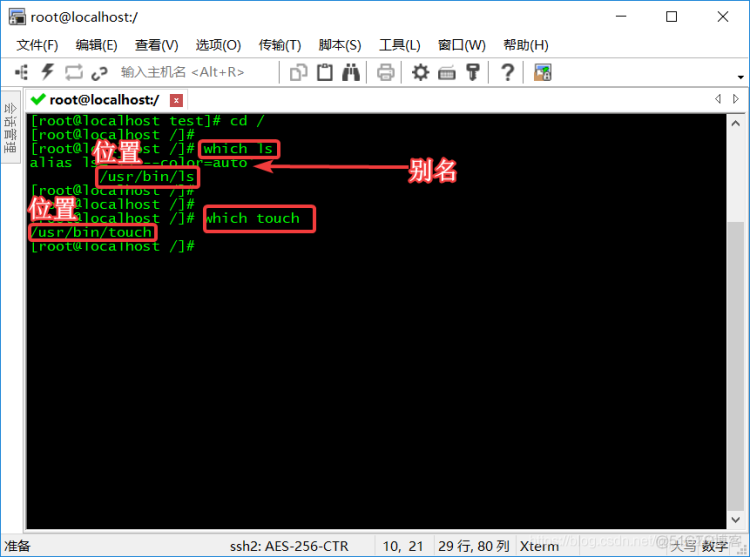
Task: Click the public key agent icon
Action: coord(473,72)
